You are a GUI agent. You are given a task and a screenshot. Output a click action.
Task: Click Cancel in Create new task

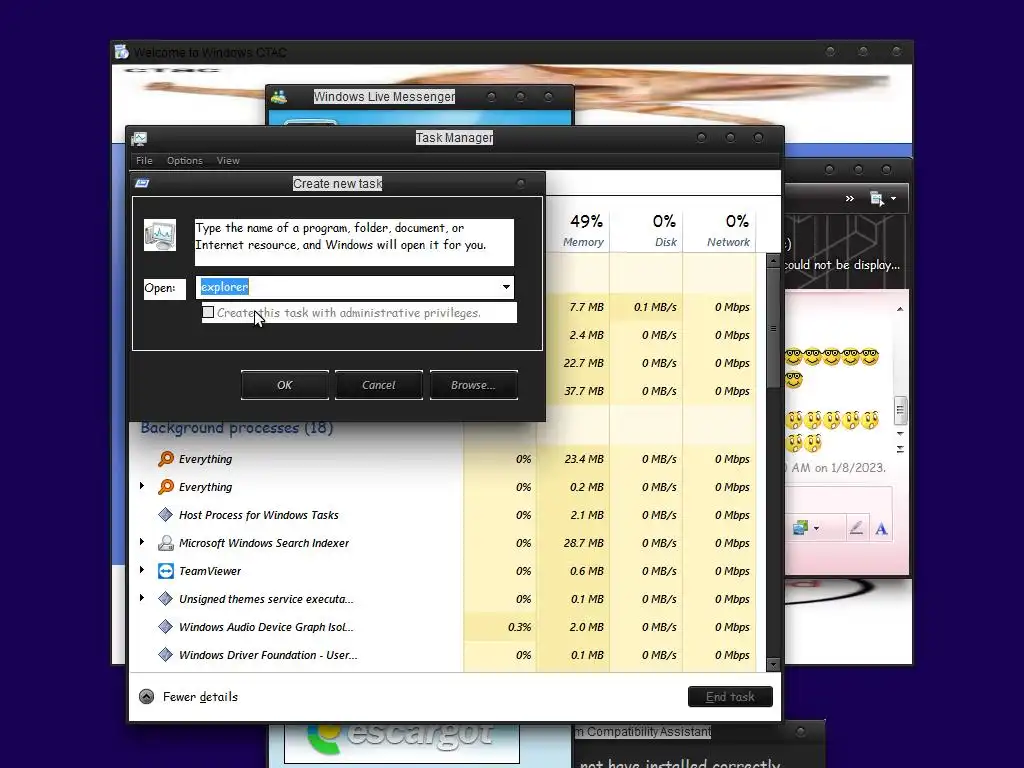click(x=379, y=385)
